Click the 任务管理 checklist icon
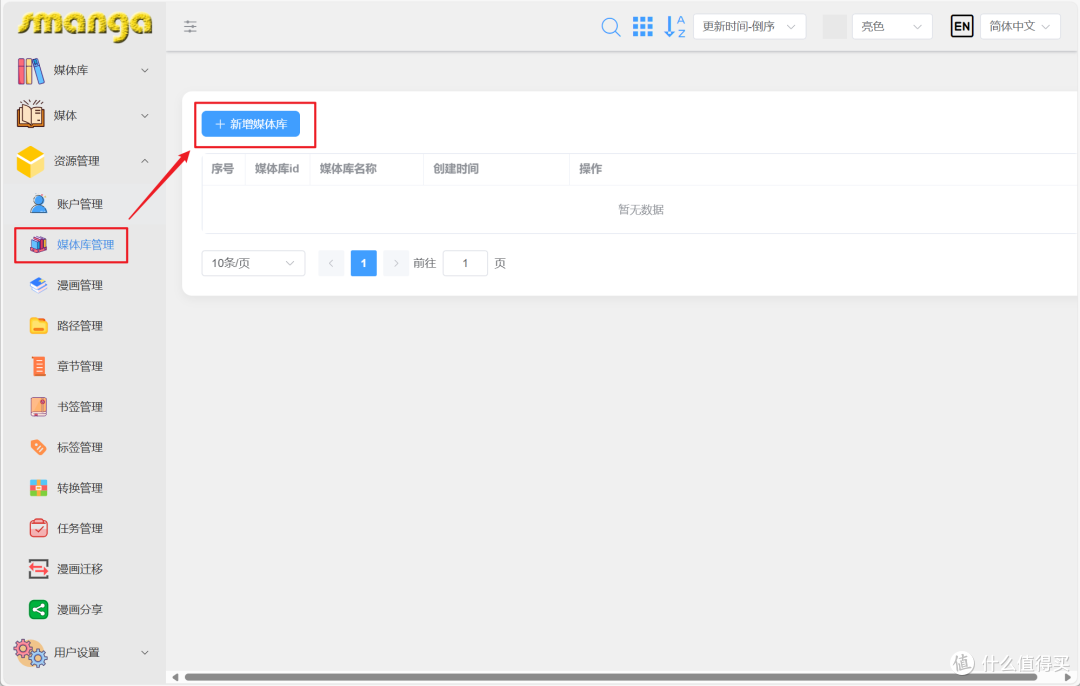This screenshot has height=686, width=1080. tap(39, 528)
